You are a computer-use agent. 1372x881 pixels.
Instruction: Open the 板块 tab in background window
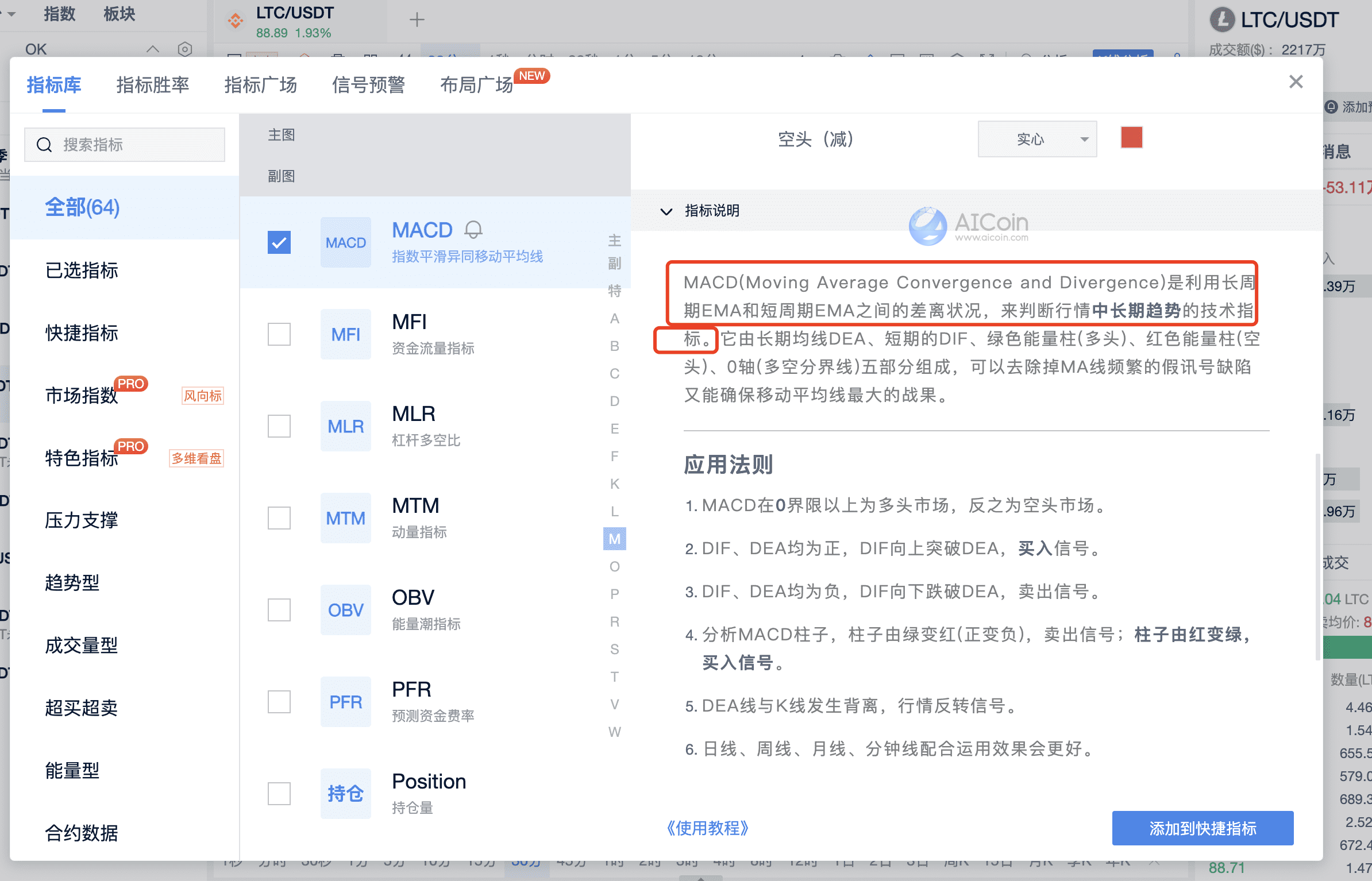(x=120, y=14)
